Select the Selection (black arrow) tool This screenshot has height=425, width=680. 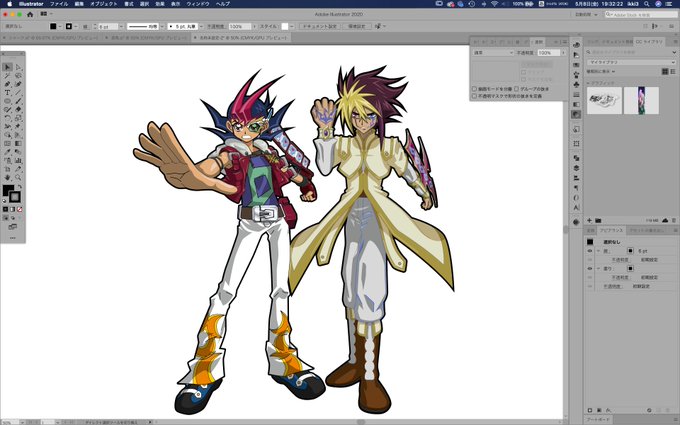7,67
